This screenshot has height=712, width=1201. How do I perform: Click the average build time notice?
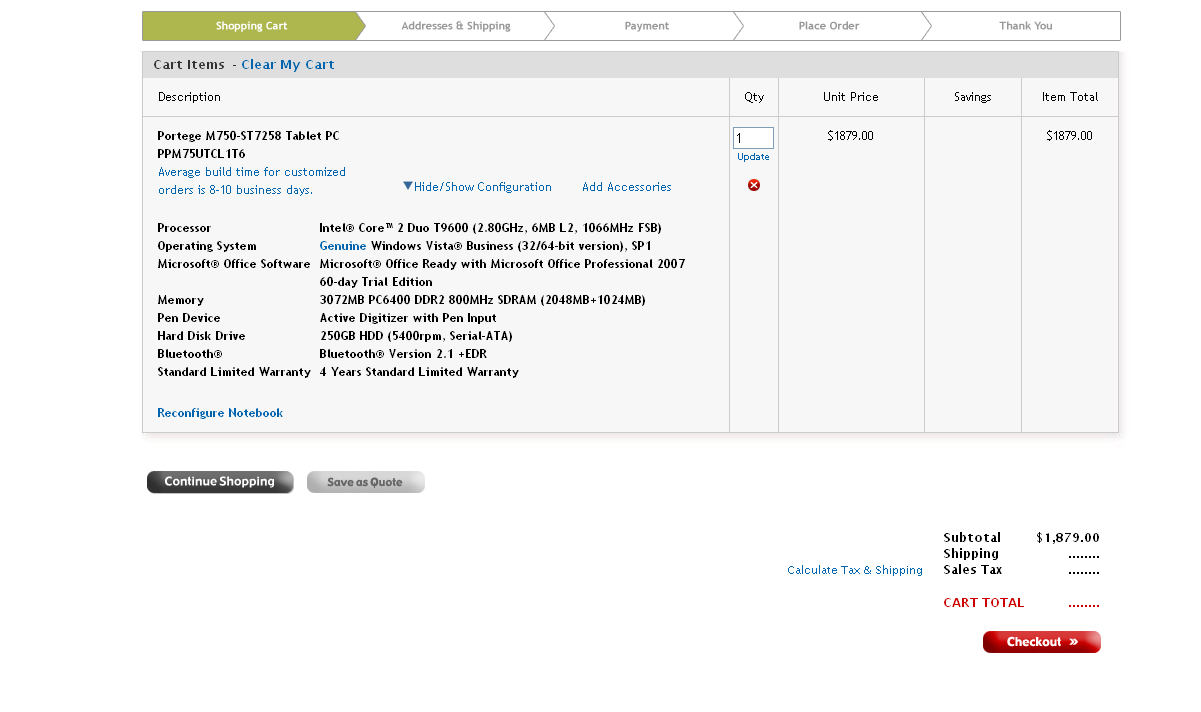coord(251,181)
